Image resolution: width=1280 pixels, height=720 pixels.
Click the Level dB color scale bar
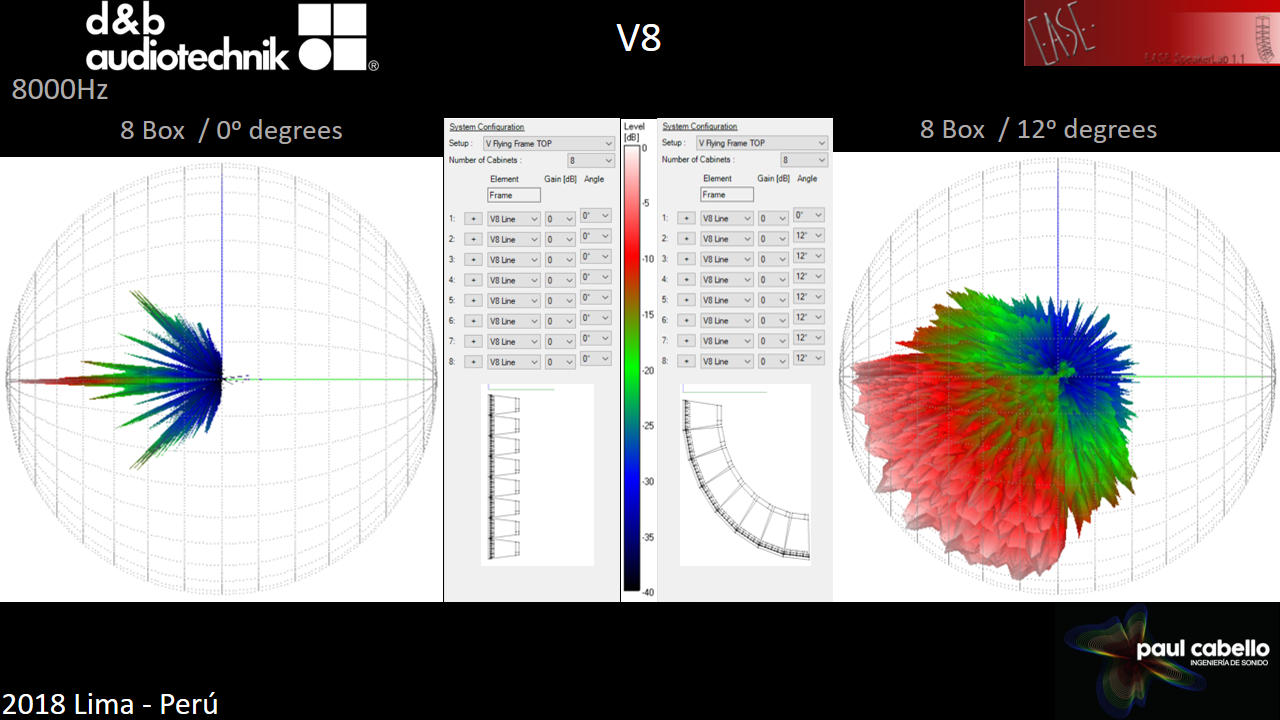click(634, 369)
